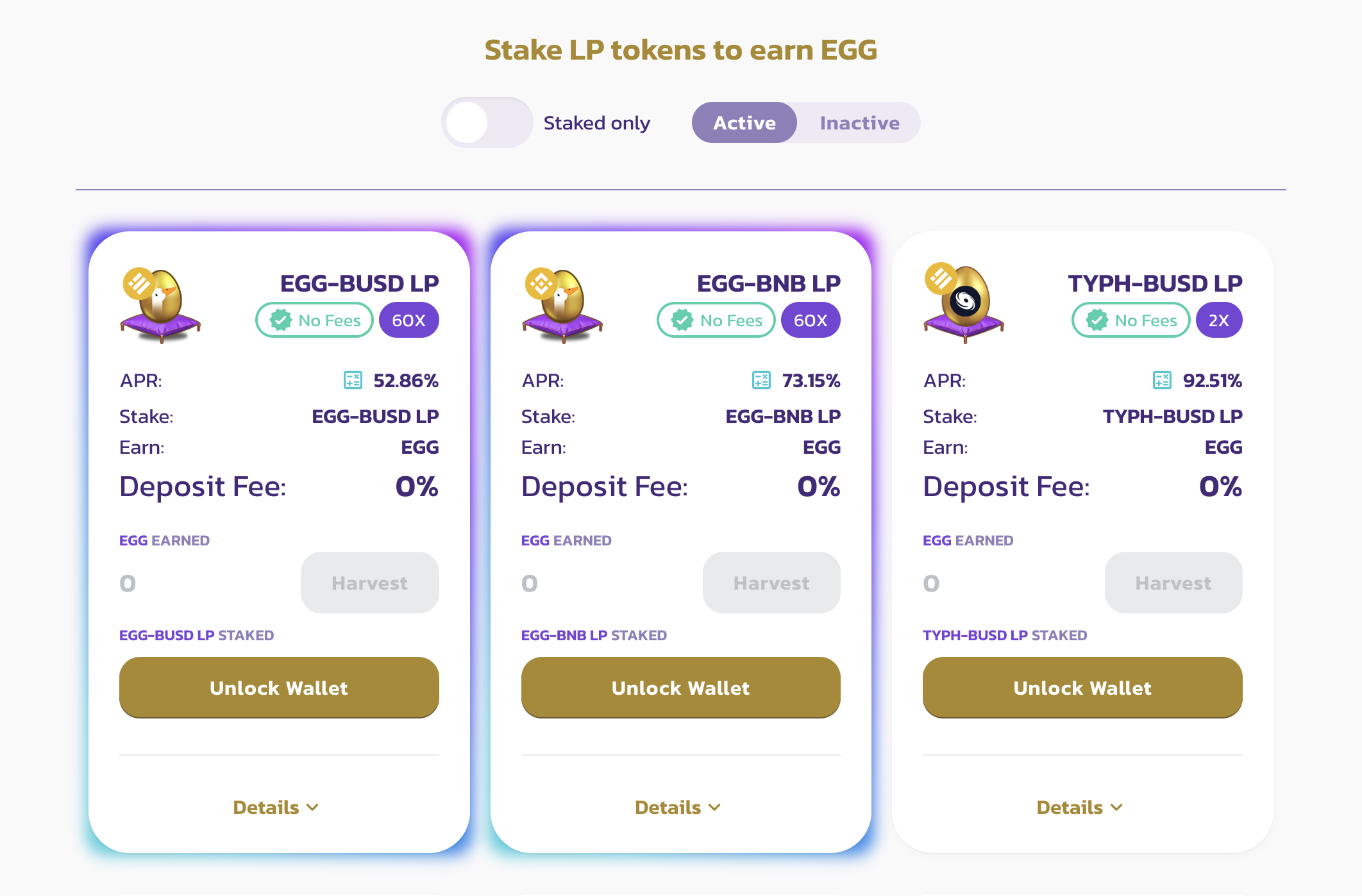Click the 2X multiplier badge on TYPH-BUSD
Screen dimensions: 1362x896
(1219, 320)
